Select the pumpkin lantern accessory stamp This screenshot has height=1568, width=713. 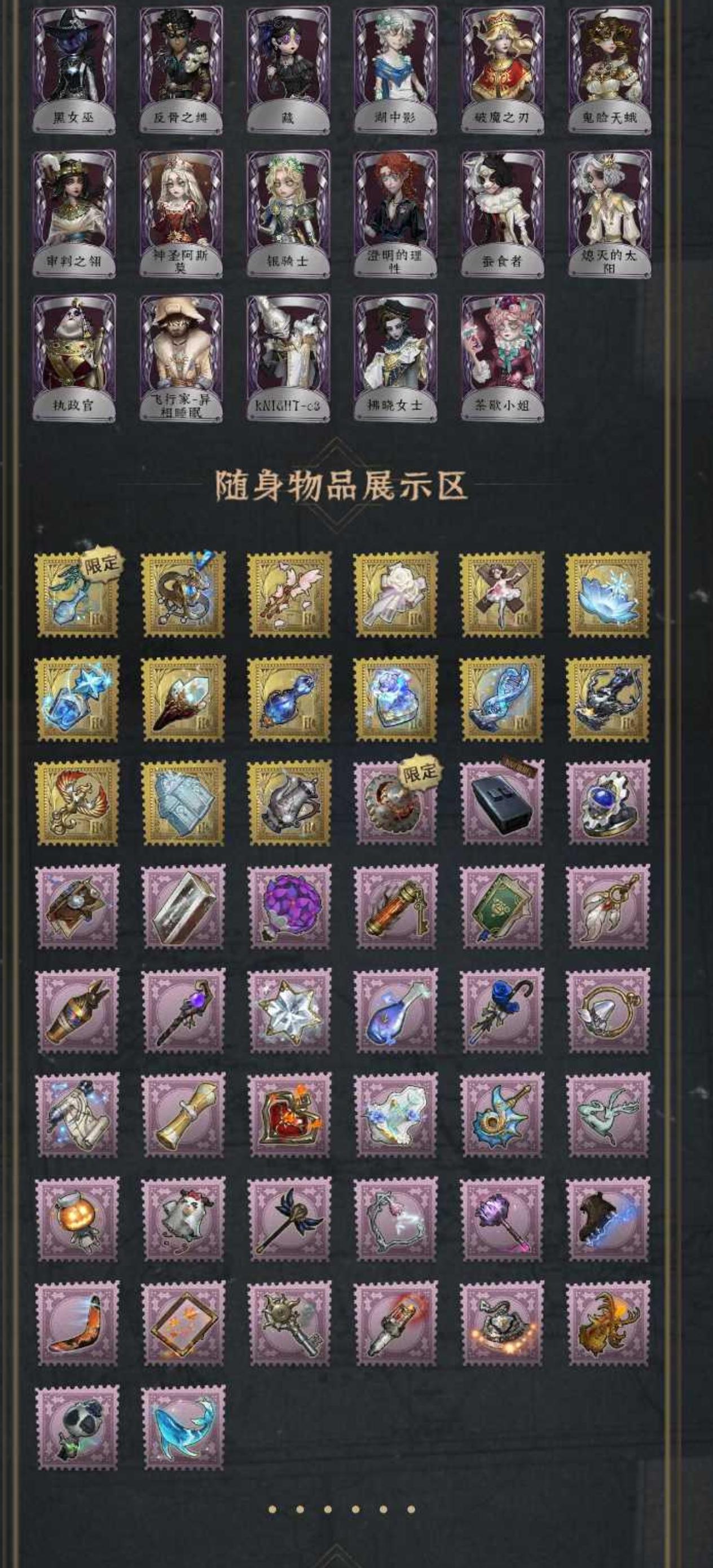coord(77,1219)
